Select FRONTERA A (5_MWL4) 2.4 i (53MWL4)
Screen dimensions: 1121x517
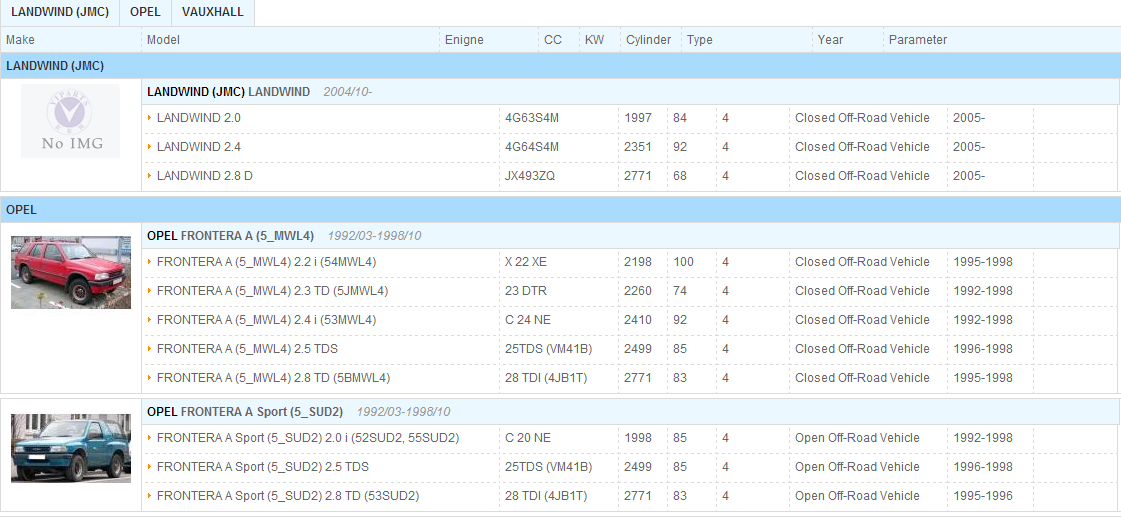pyautogui.click(x=266, y=320)
